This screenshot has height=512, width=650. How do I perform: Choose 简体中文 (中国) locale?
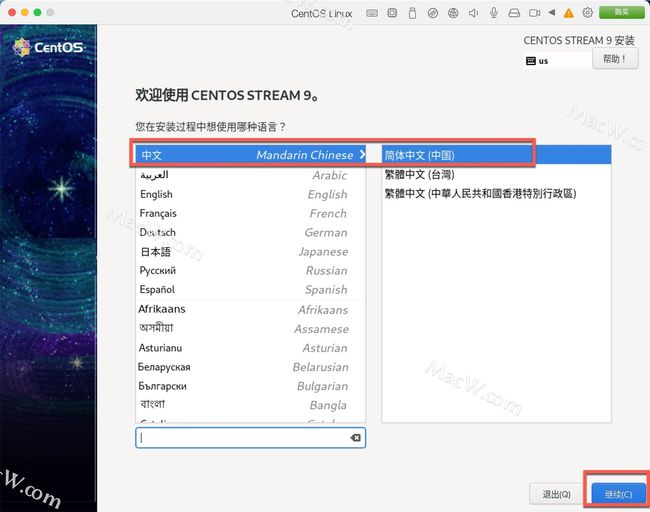click(496, 155)
